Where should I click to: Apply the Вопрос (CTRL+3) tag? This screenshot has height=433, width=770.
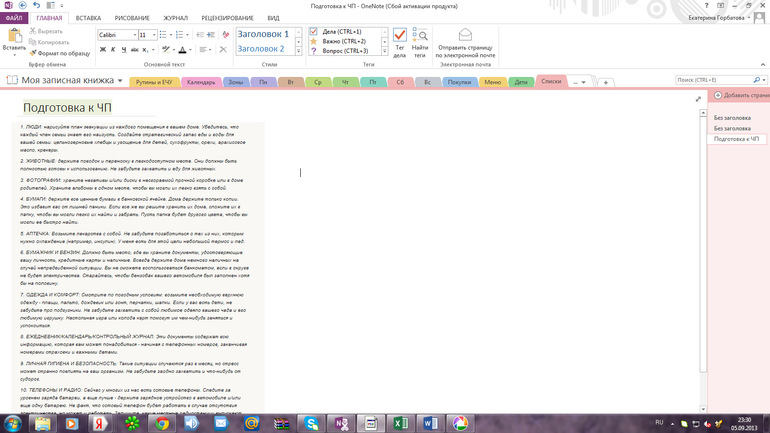click(344, 51)
